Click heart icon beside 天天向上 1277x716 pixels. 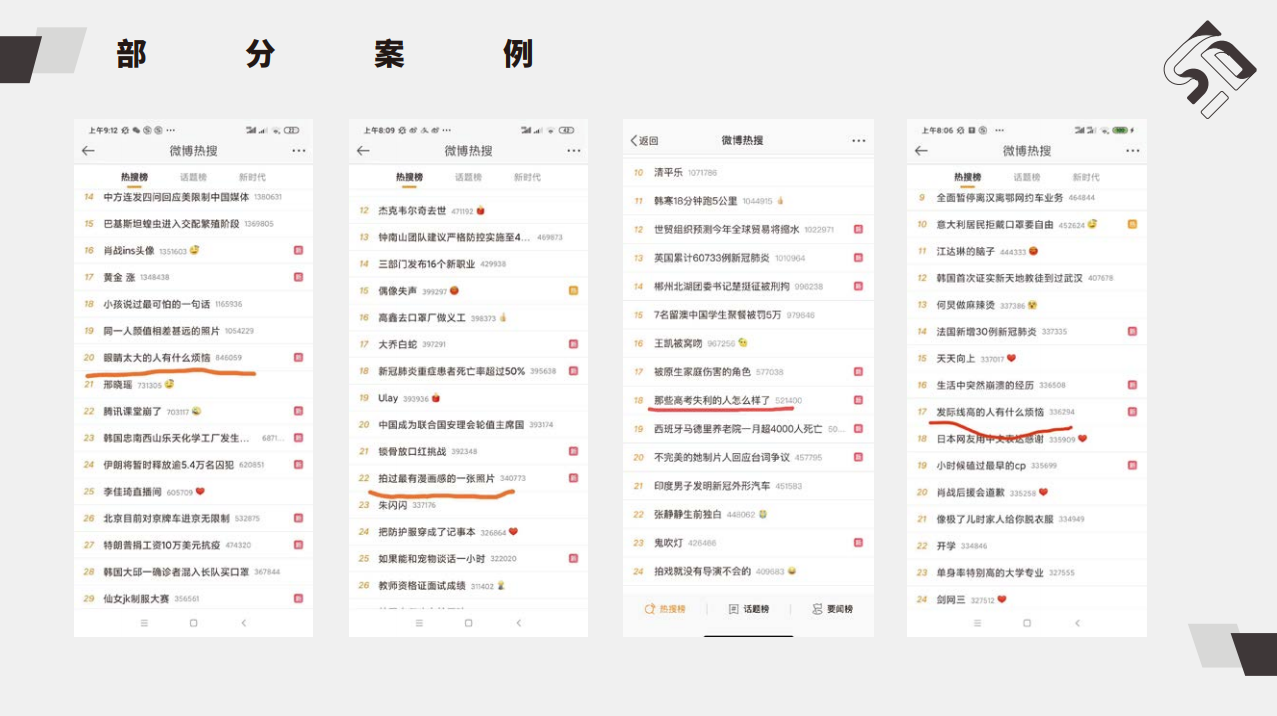coord(1011,358)
